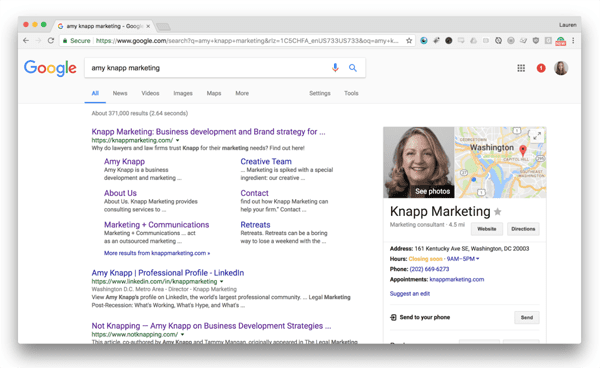Switch to the Images tab

[x=183, y=93]
